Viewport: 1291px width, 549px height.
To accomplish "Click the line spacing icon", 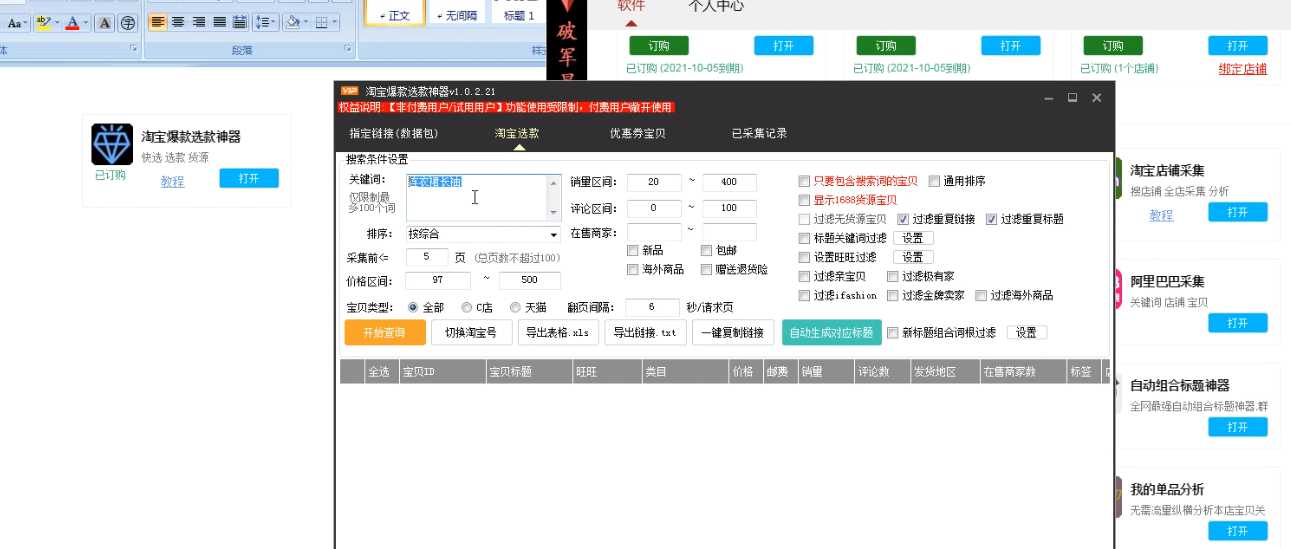I will [x=262, y=22].
